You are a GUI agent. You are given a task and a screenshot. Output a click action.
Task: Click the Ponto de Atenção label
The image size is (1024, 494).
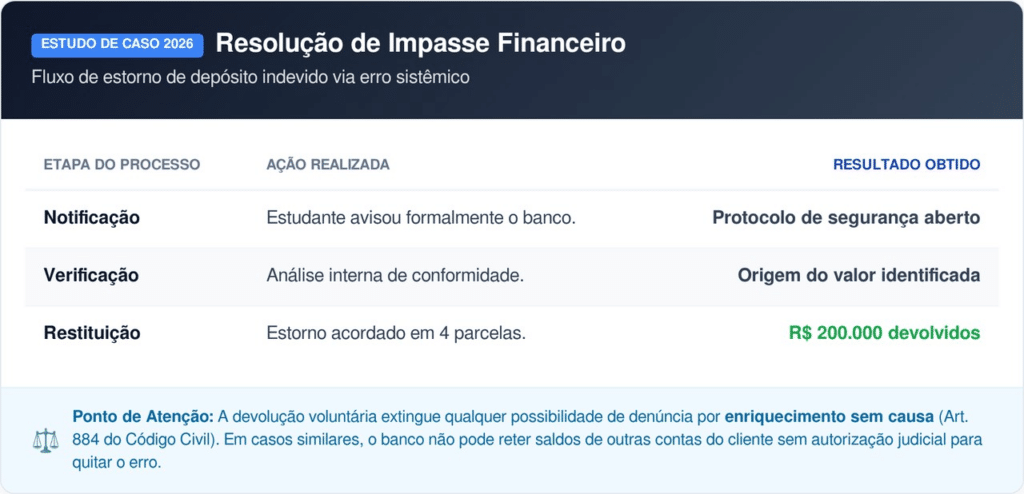pos(143,416)
